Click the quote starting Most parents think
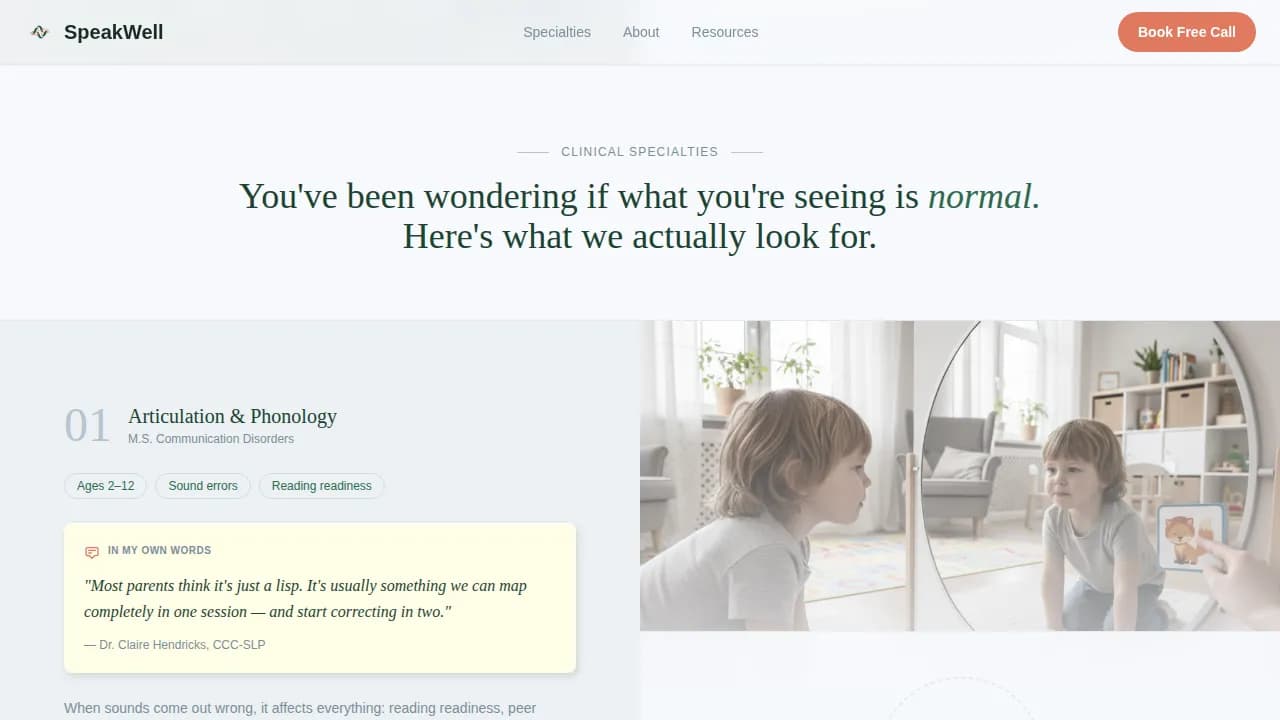 tap(305, 598)
